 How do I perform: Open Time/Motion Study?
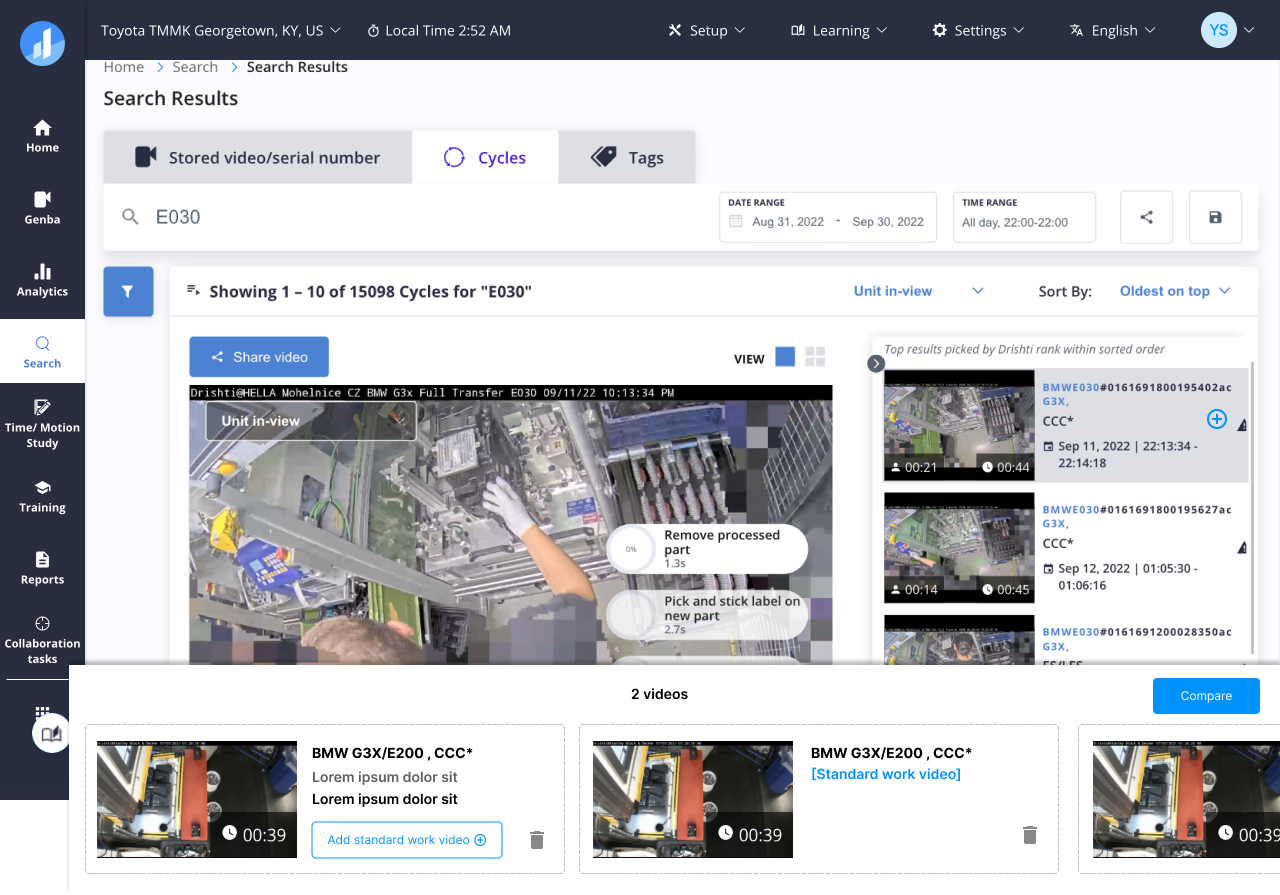click(x=42, y=424)
